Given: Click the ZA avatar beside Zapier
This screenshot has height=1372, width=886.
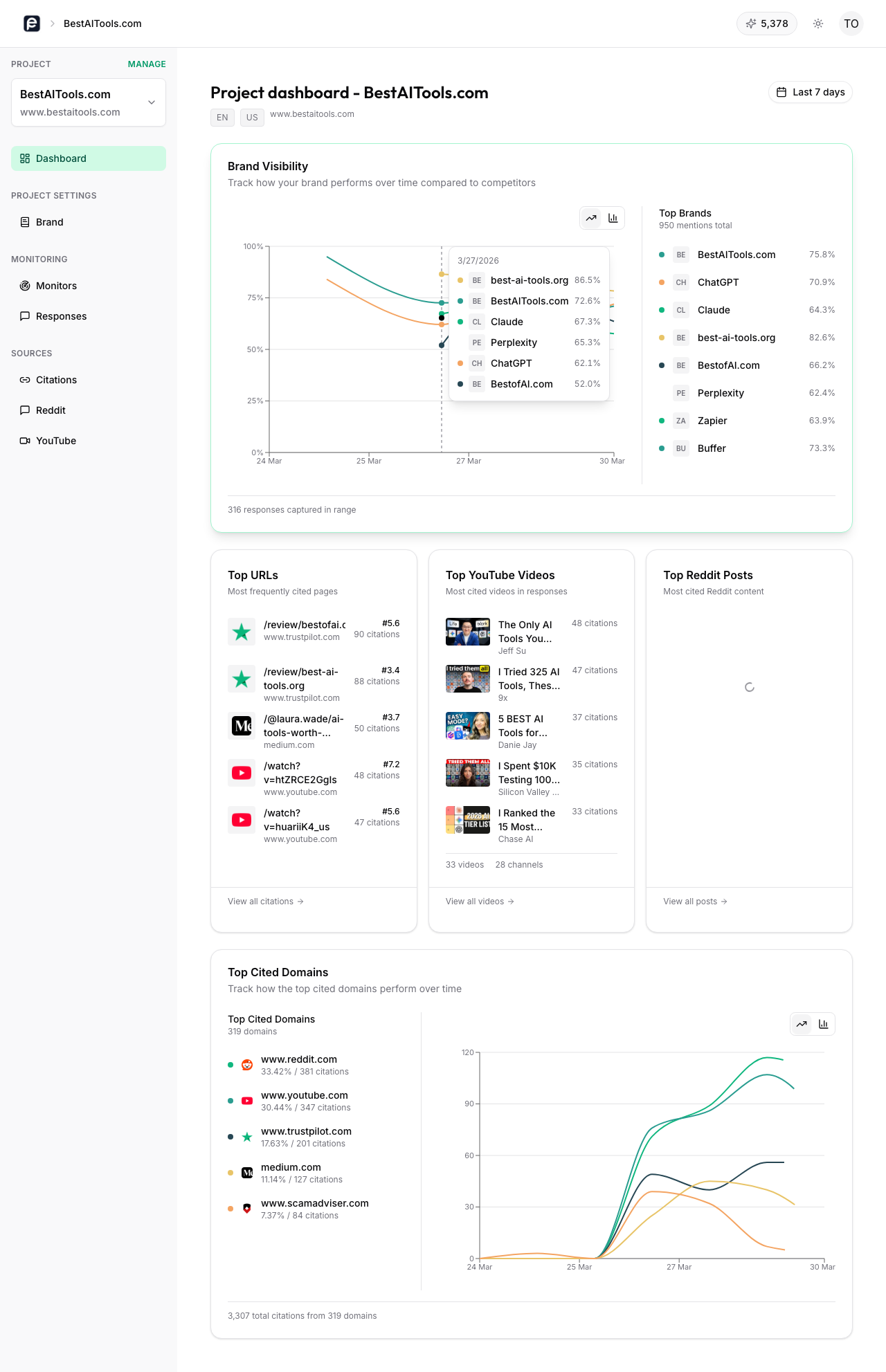Looking at the screenshot, I should pyautogui.click(x=681, y=421).
